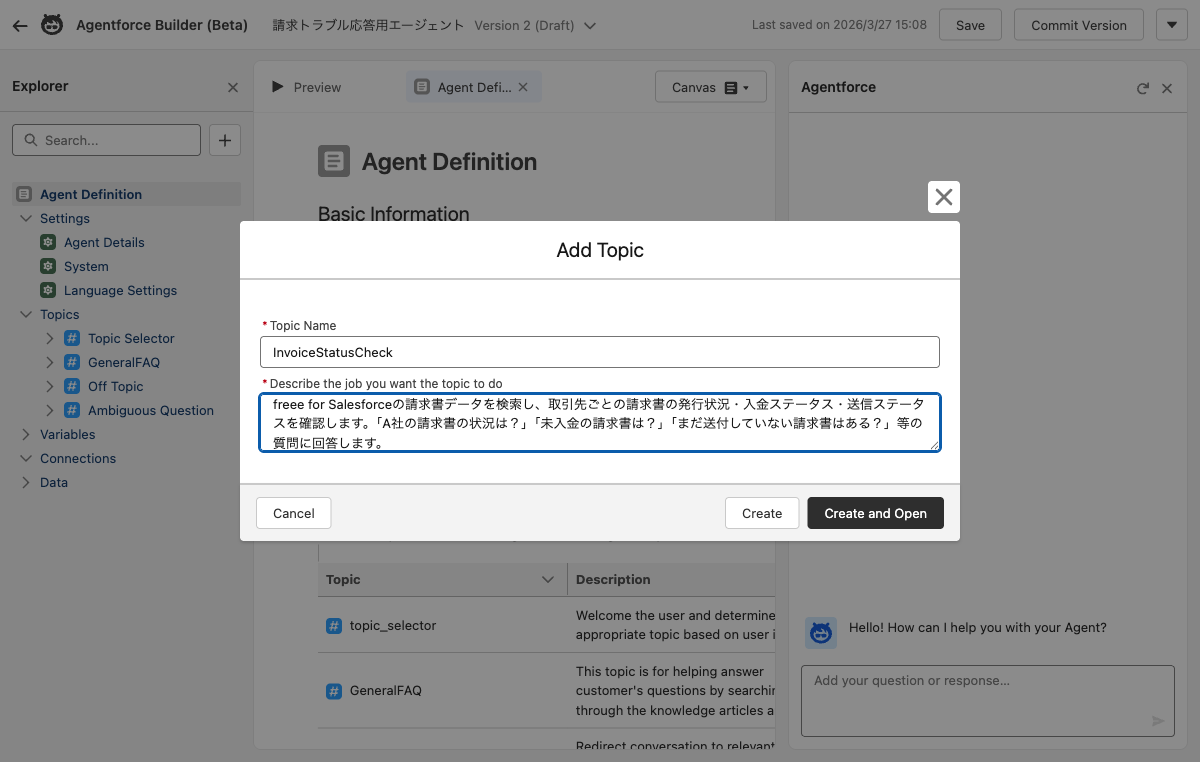
Task: Refresh the Agentforce chat panel
Action: (x=1143, y=88)
